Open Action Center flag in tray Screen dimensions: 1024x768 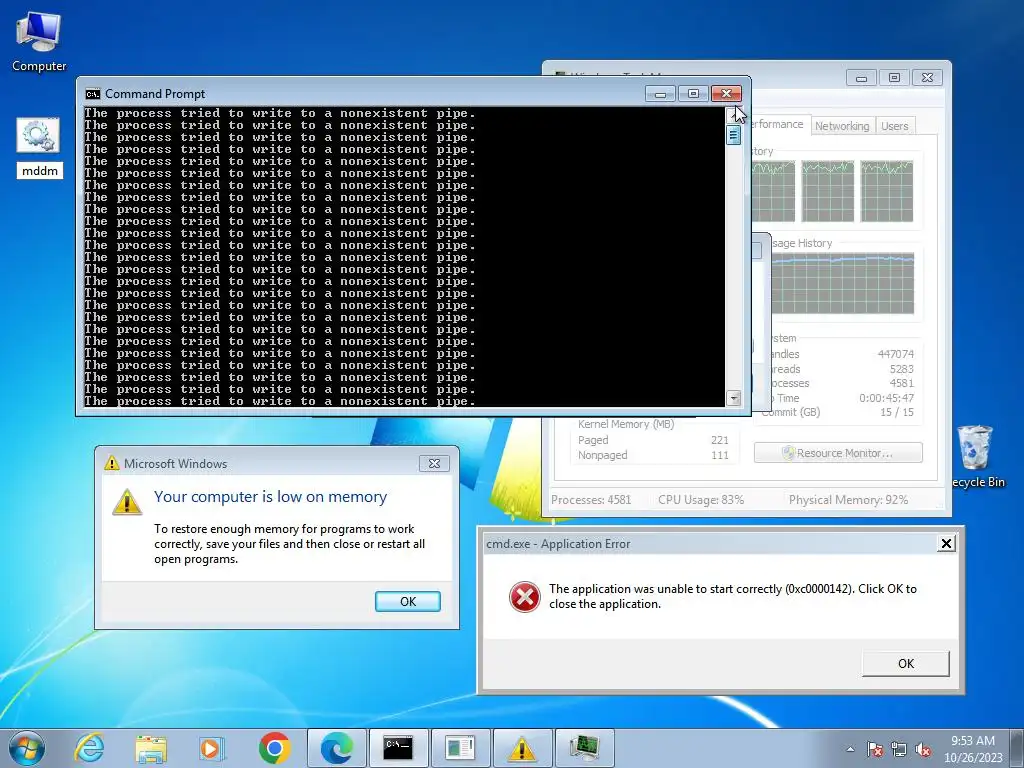pos(874,749)
